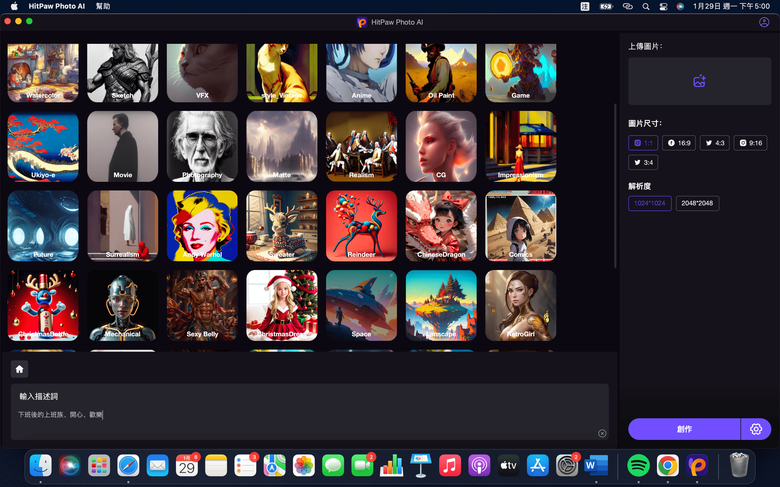Select the 4:3 image size option
This screenshot has width=780, height=487.
715,143
